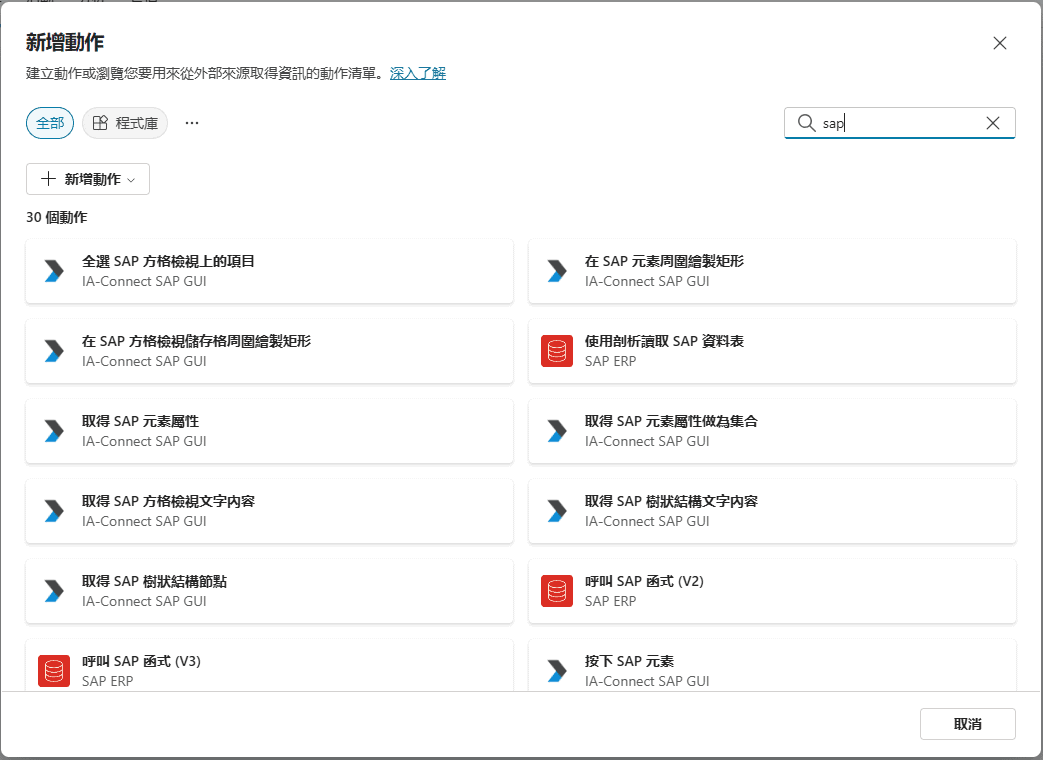Viewport: 1043px width, 760px height.
Task: Click the red database icon for 呼叫 SAP 函式 (V2)
Action: tap(557, 591)
